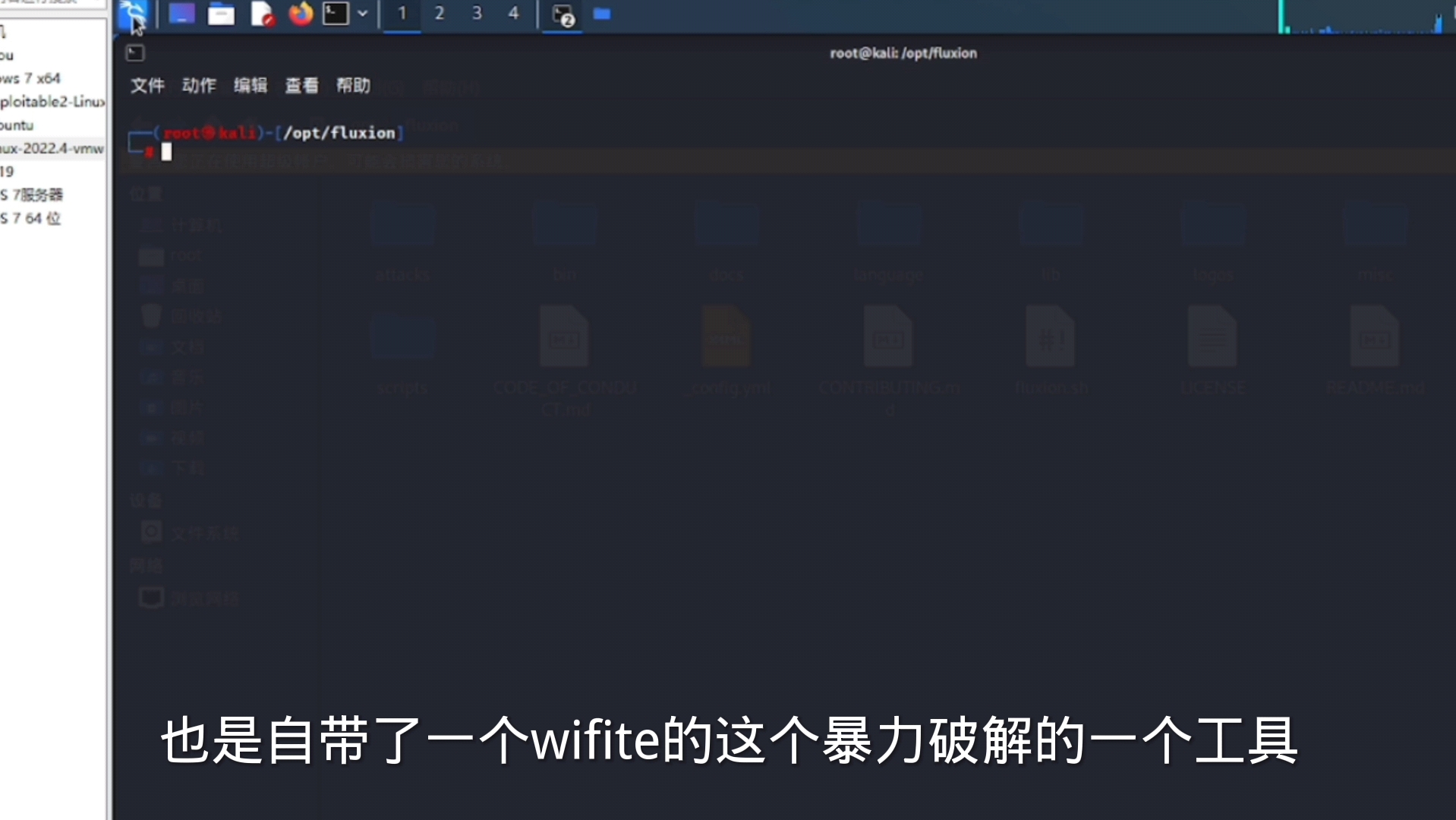Expand the terminal launcher dropdown arrow
Screen dimensions: 1456x820
point(362,14)
